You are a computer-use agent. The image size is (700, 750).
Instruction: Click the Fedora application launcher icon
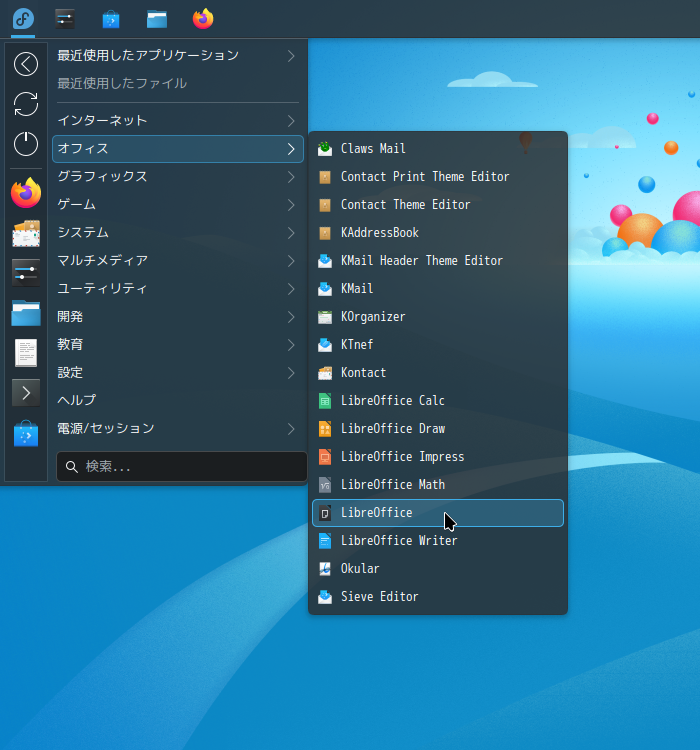pyautogui.click(x=23, y=18)
